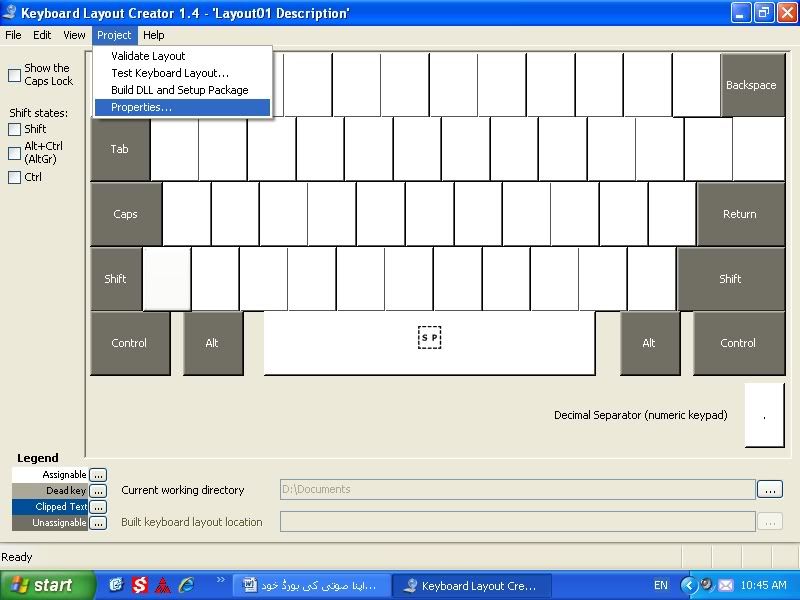Click the left Alt key
Screen dimensions: 800x600
tap(213, 343)
